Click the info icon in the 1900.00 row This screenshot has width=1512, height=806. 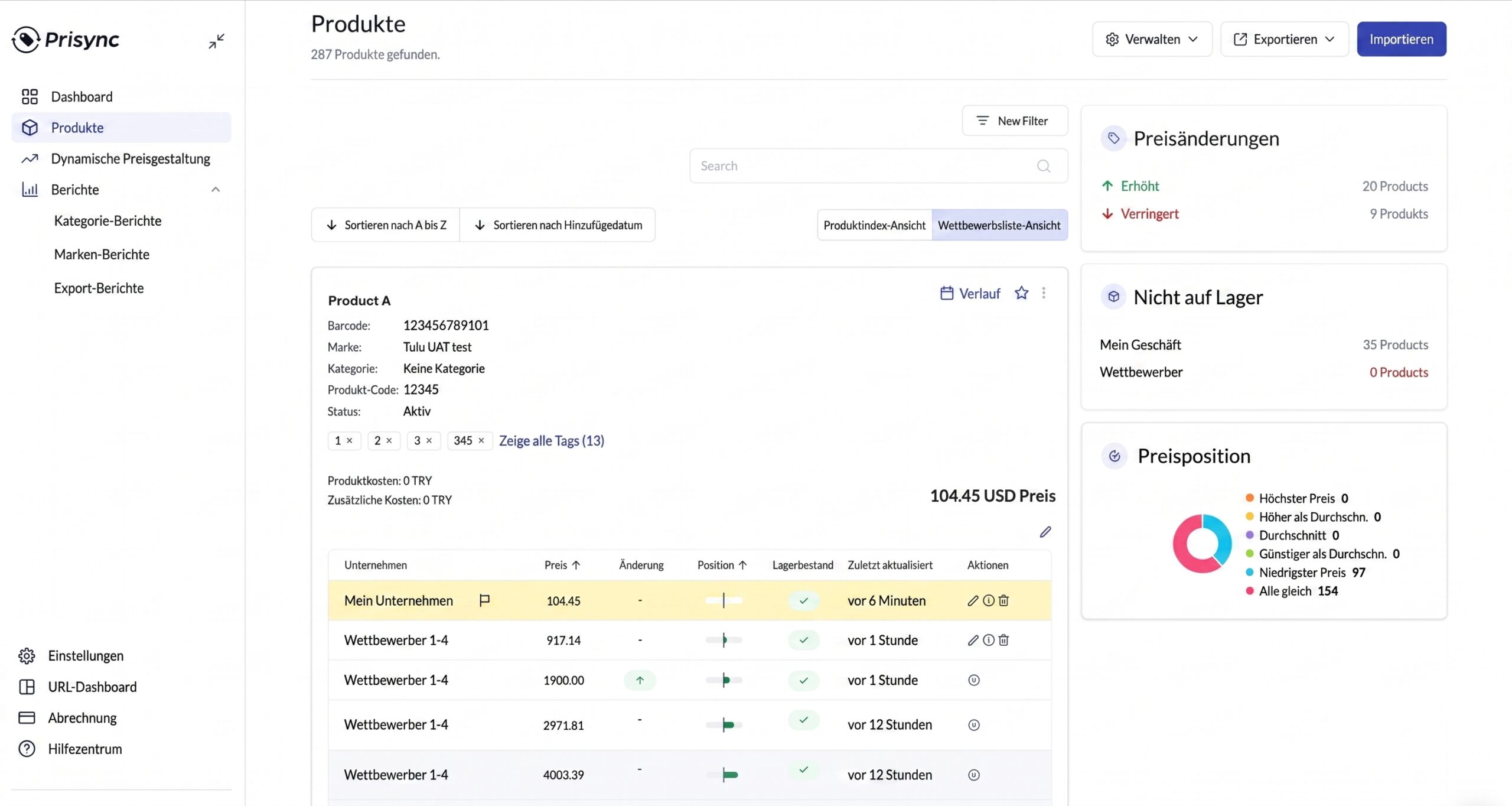(974, 680)
